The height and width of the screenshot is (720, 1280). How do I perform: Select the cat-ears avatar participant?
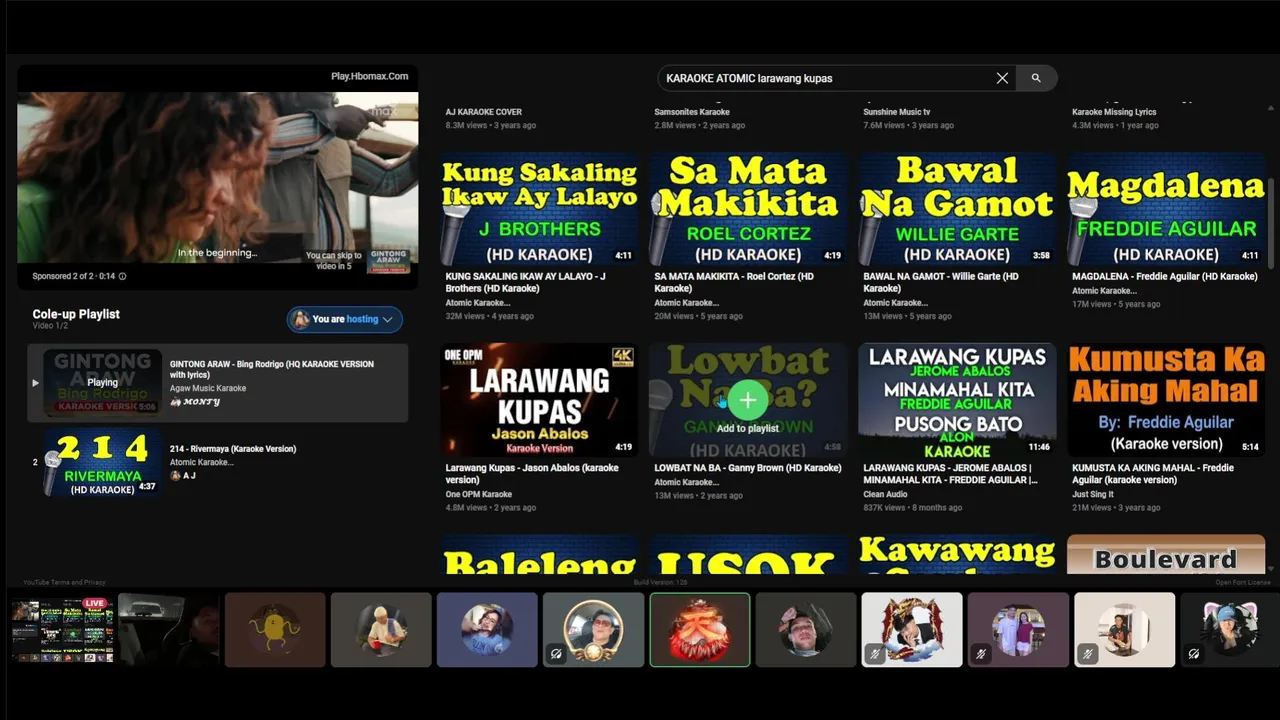[1230, 630]
